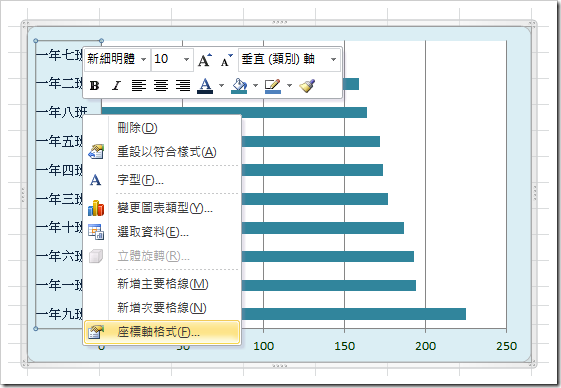Click bottom-left selection handle of category axis
The image size is (561, 388).
[35, 329]
